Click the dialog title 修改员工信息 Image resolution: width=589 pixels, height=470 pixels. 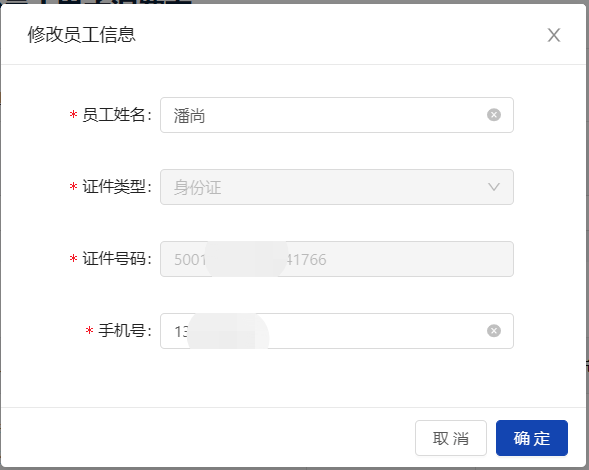tap(82, 35)
